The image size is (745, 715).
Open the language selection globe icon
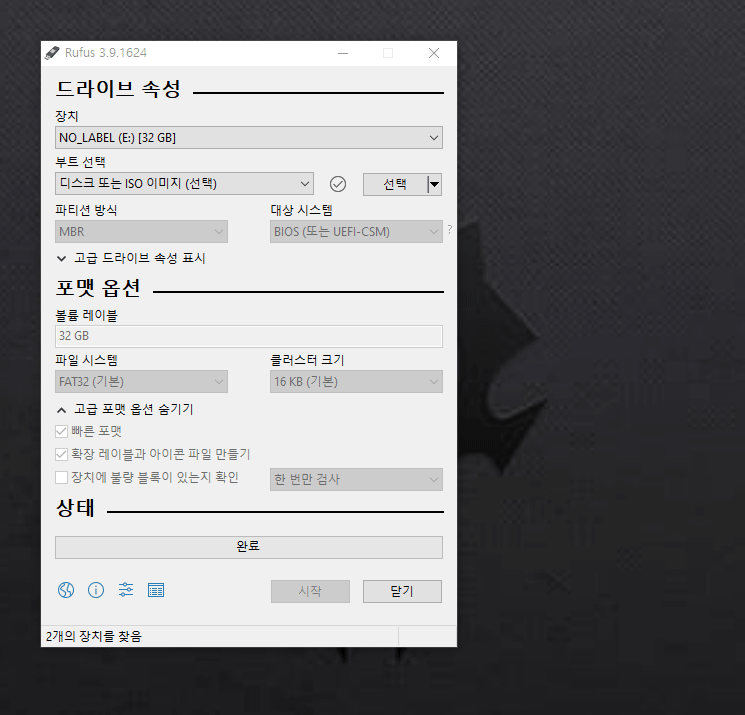tap(66, 590)
